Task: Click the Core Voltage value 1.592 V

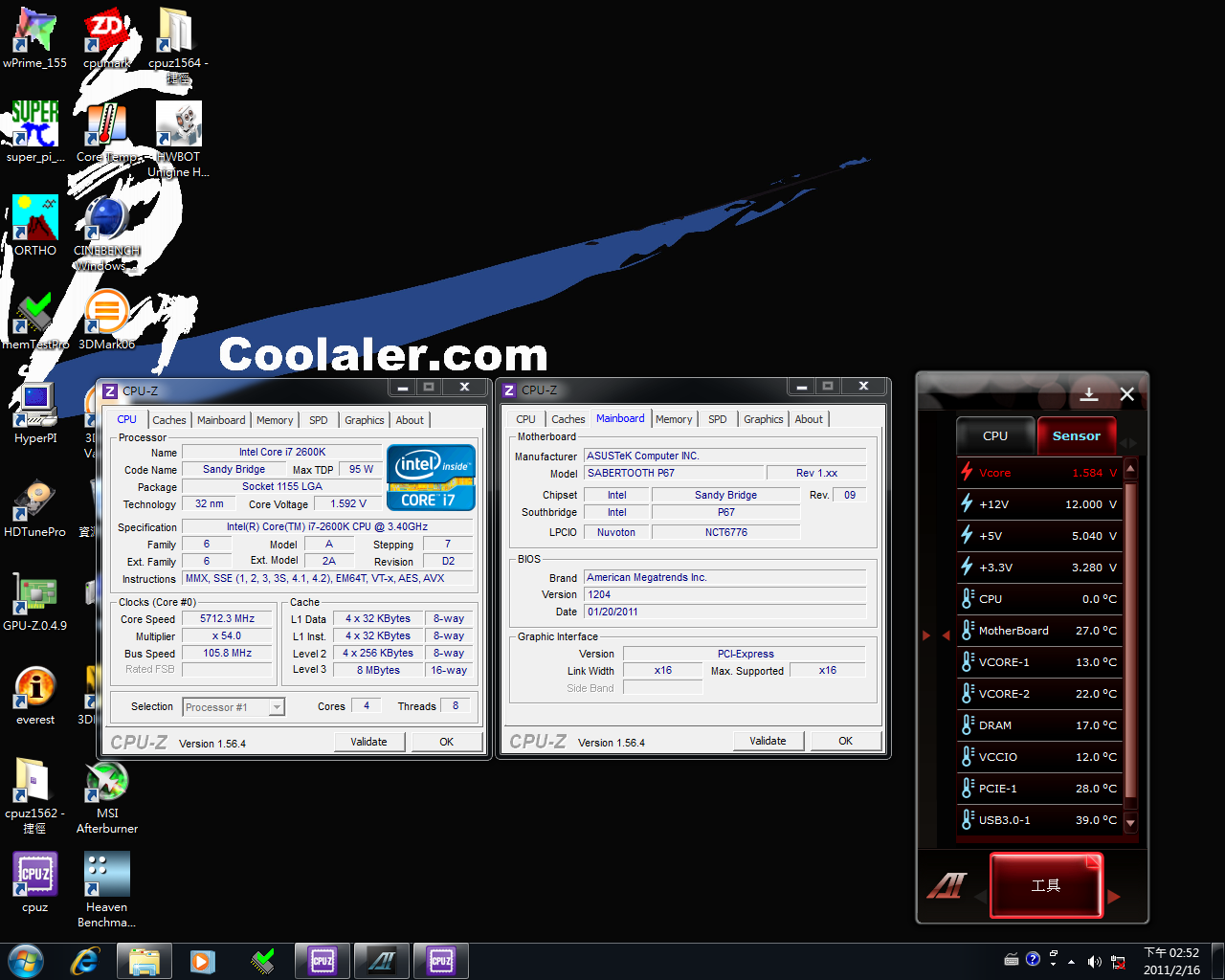Action: point(348,504)
